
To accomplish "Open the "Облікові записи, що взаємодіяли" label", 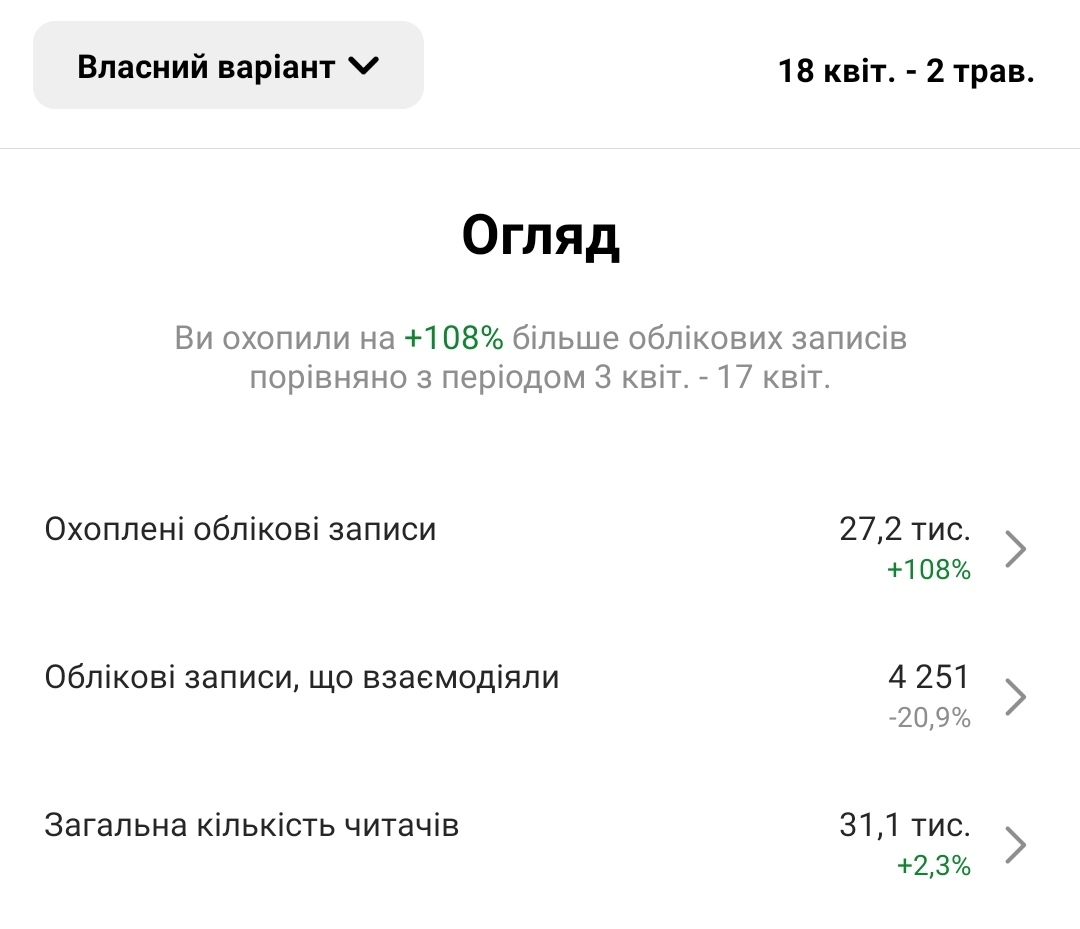I will [x=302, y=678].
